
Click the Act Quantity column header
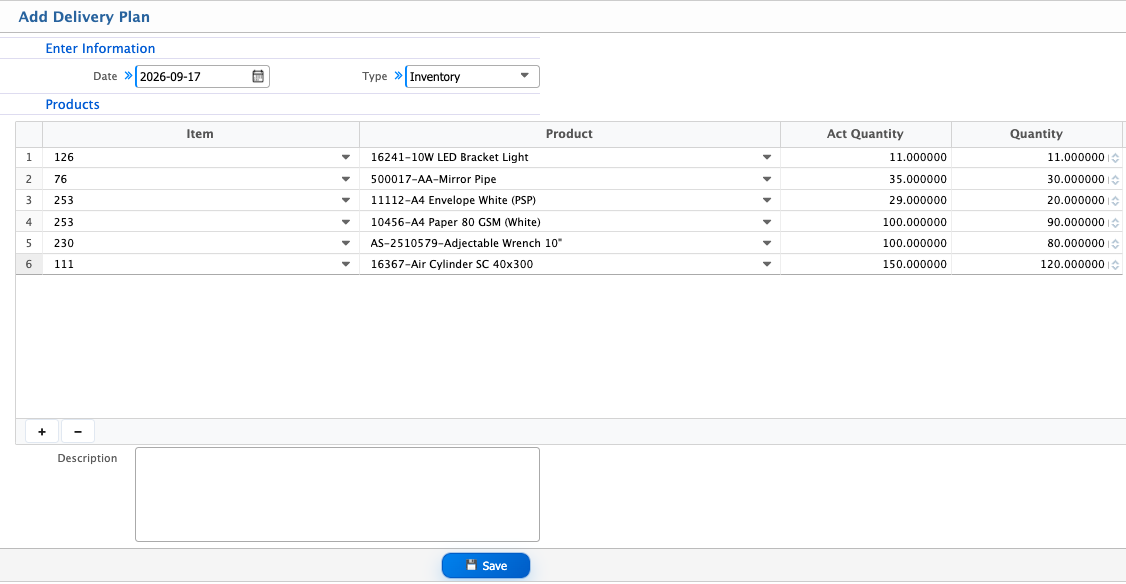point(865,134)
